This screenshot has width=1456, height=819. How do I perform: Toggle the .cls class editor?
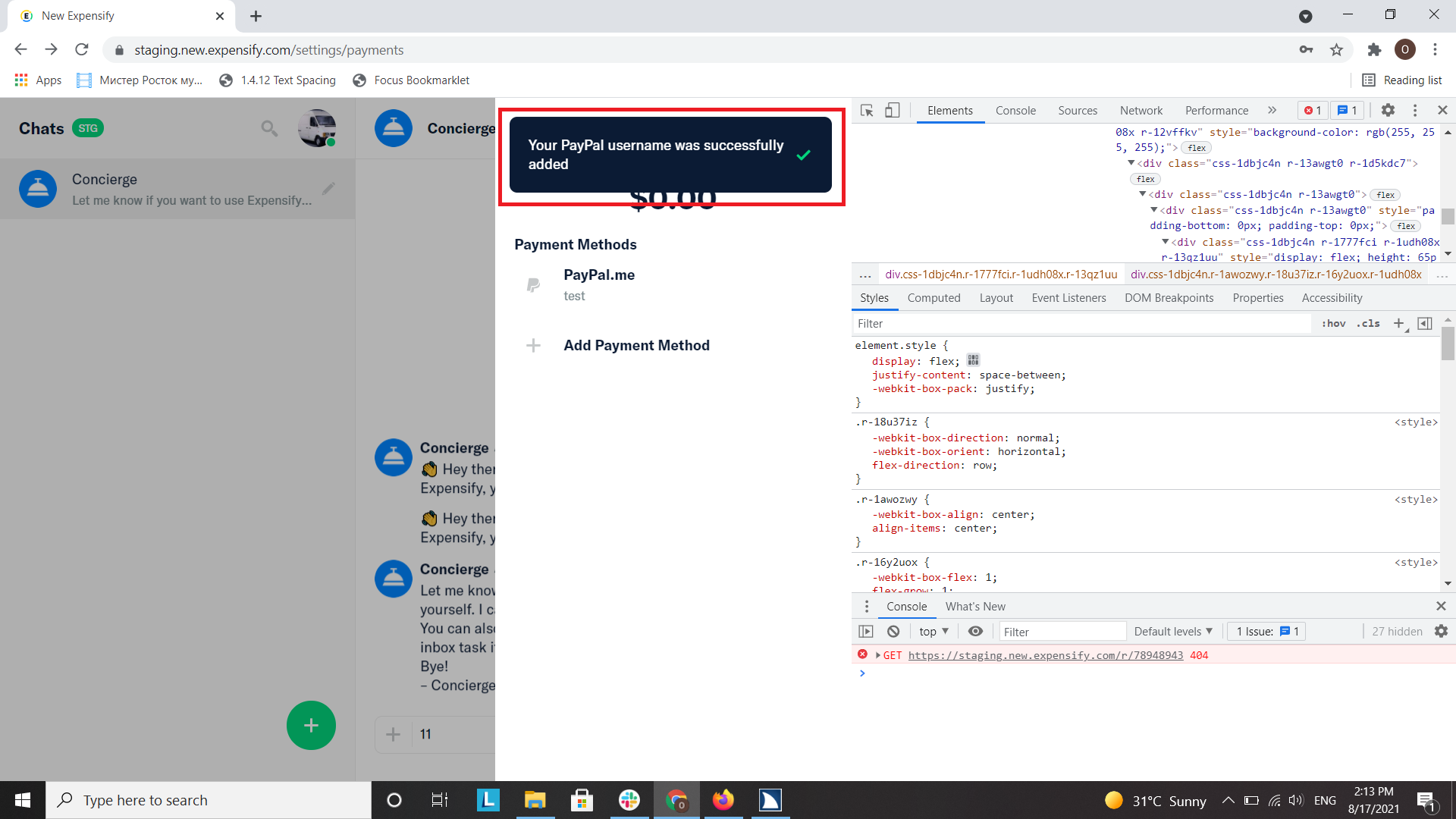point(1368,324)
